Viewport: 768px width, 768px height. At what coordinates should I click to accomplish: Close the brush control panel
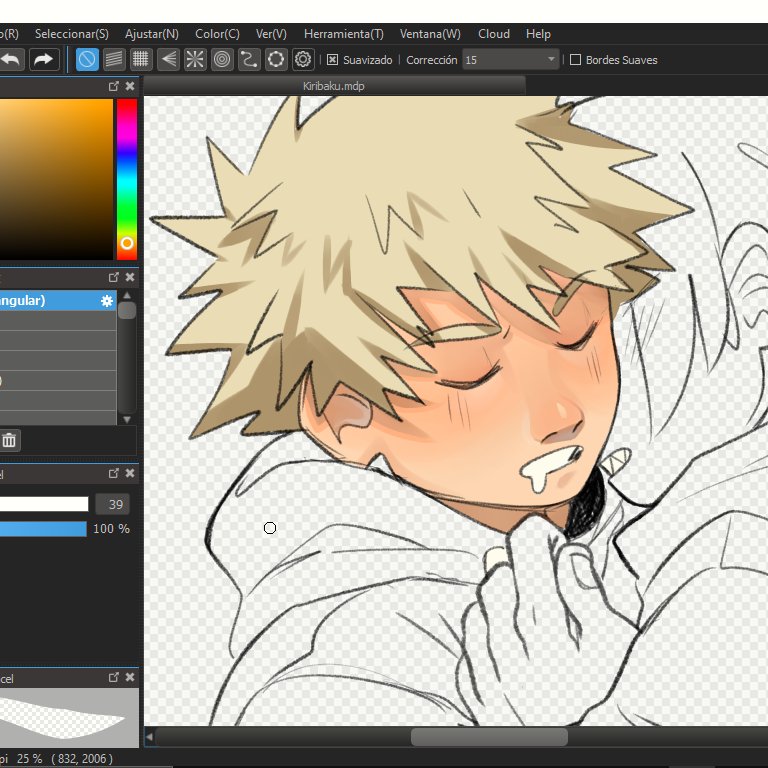point(130,473)
